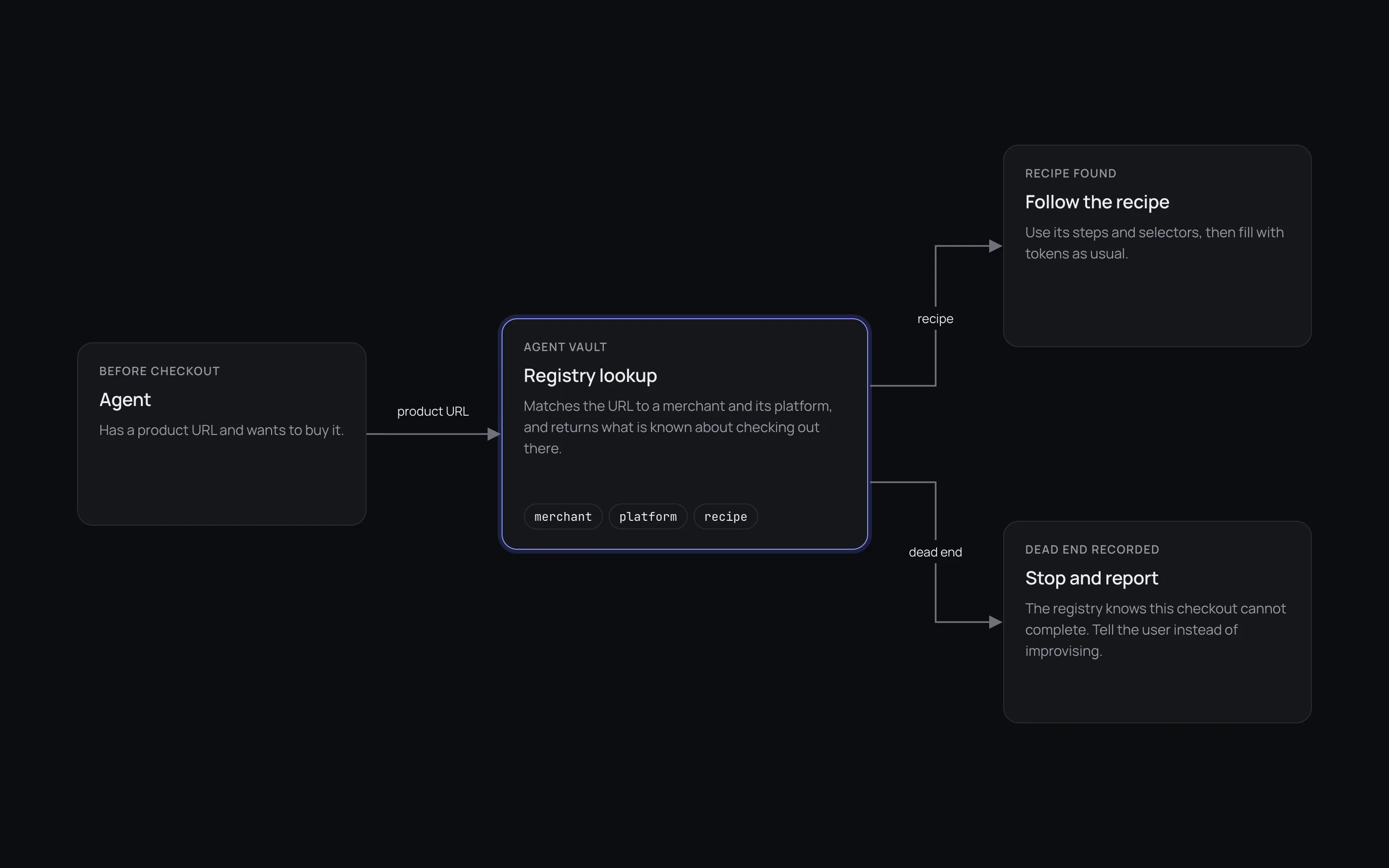Click 'Has a product URL and wants to buy it.'
The width and height of the screenshot is (1389, 868).
point(221,430)
